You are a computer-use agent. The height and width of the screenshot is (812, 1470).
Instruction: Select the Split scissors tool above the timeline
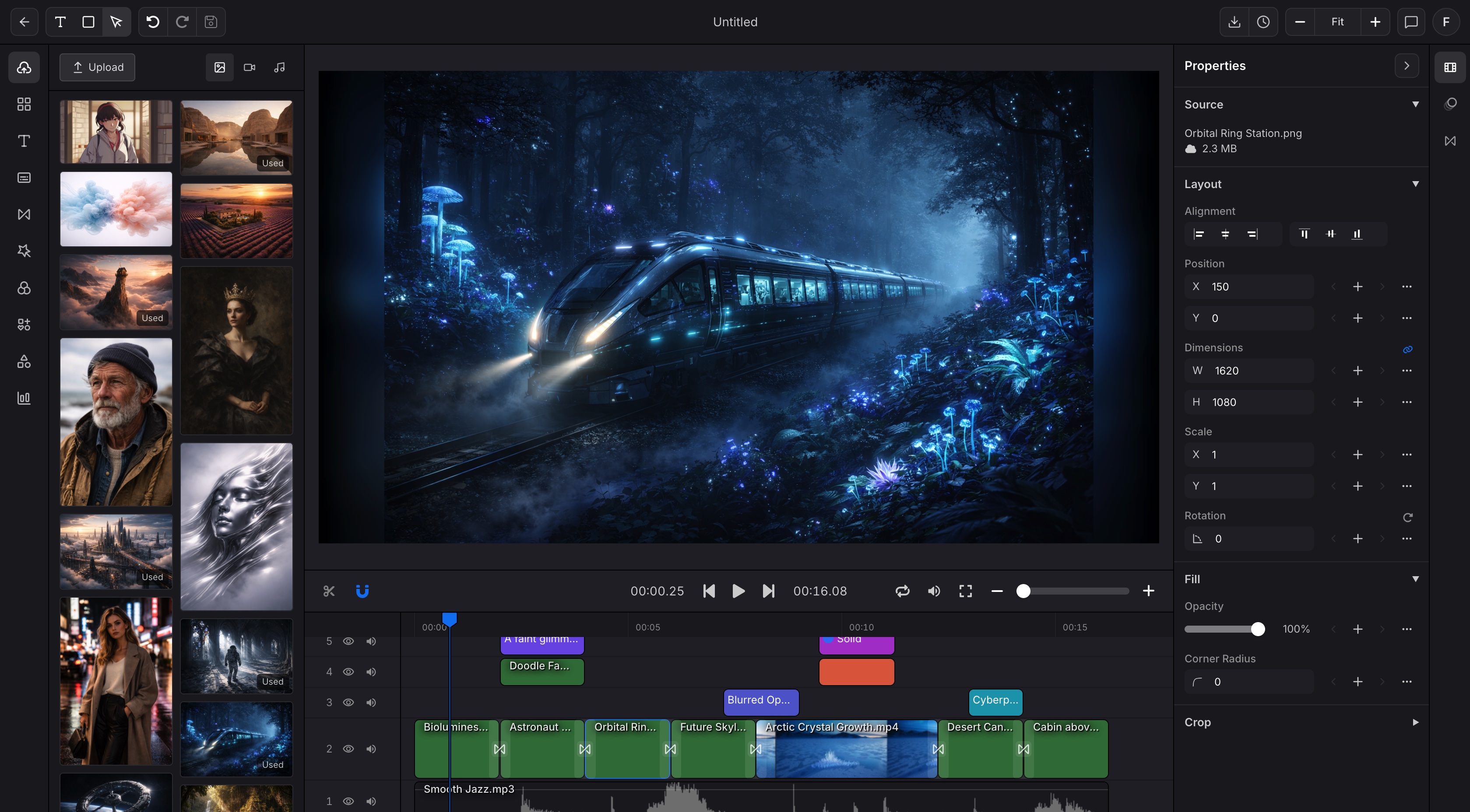click(329, 591)
